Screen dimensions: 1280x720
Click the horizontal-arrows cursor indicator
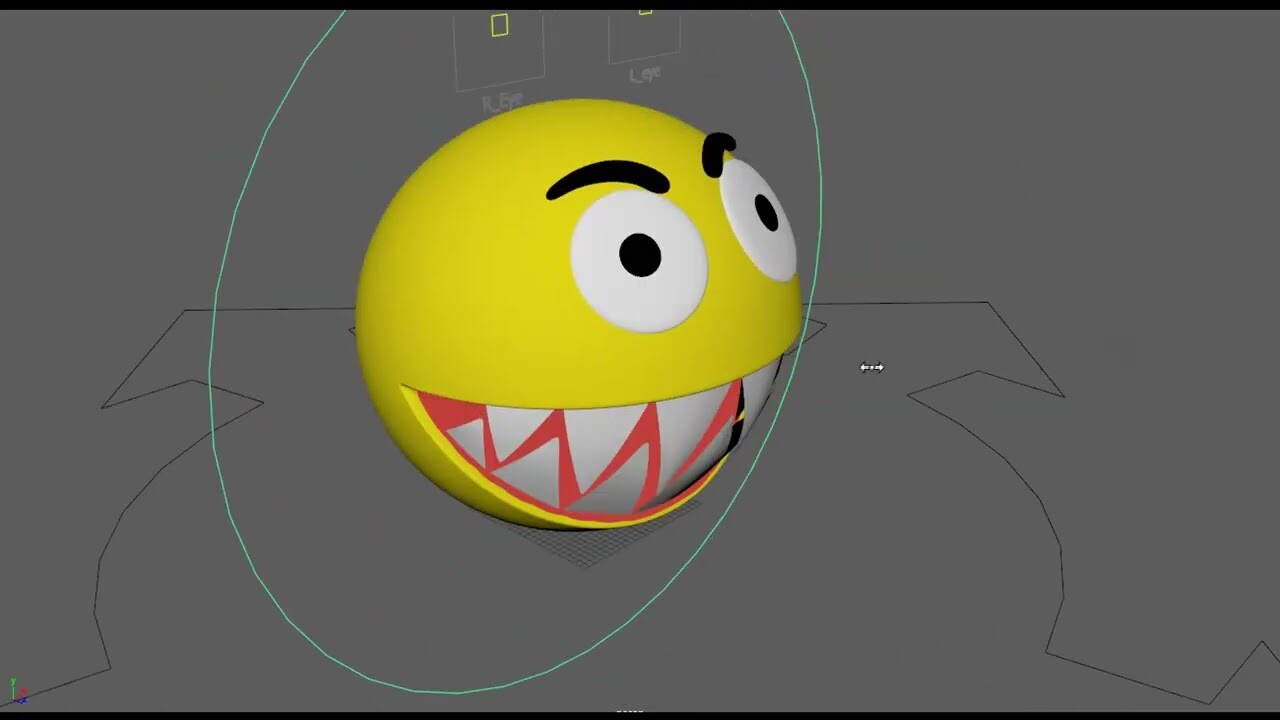click(x=871, y=367)
